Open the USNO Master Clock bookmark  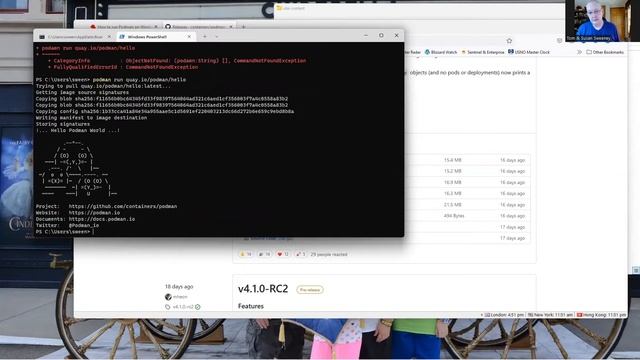(529, 52)
